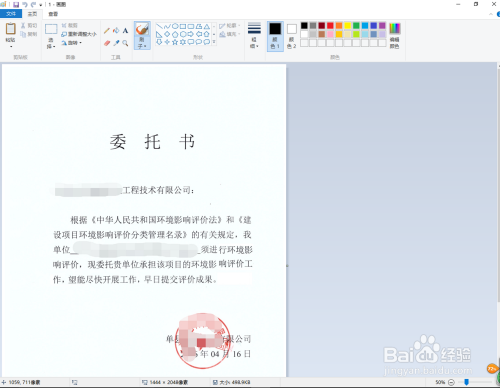Click the Paste clipboard icon
500x388 pixels.
coord(10,29)
